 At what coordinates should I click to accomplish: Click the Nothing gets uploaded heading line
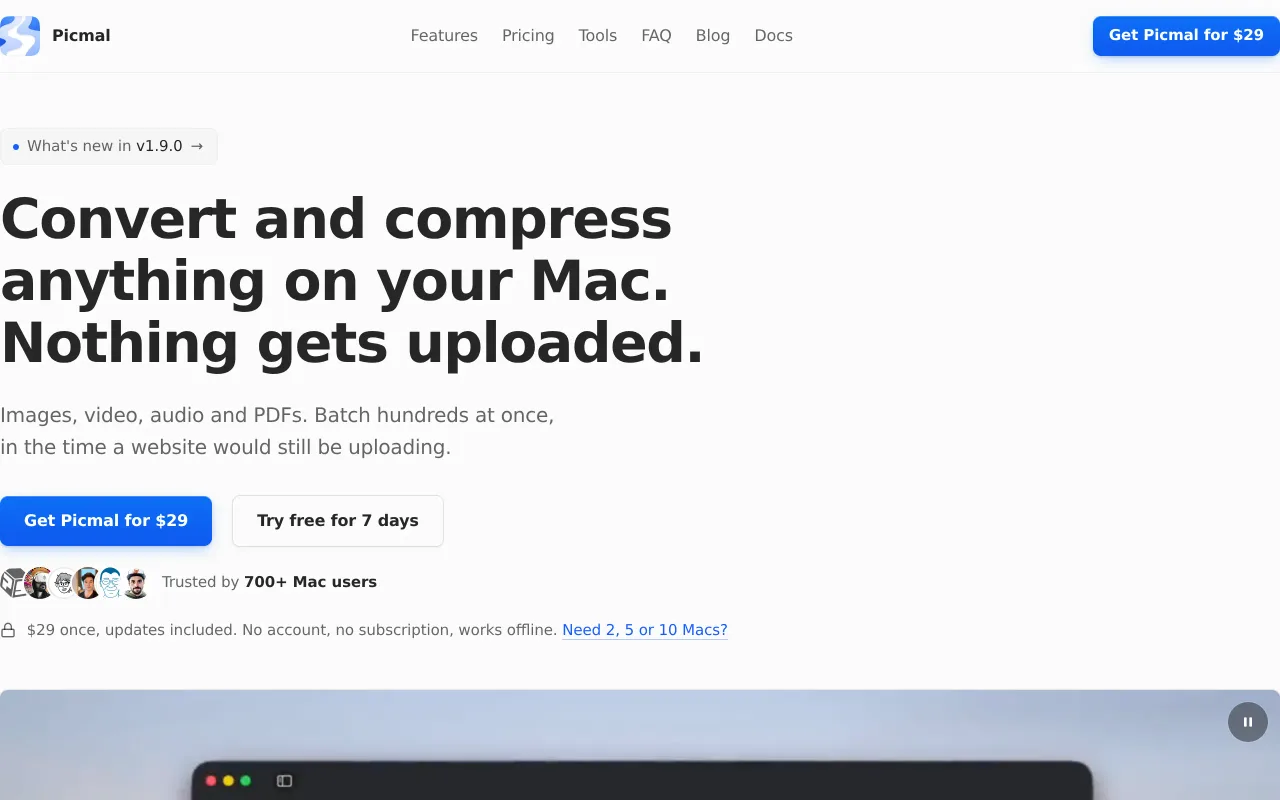[352, 343]
